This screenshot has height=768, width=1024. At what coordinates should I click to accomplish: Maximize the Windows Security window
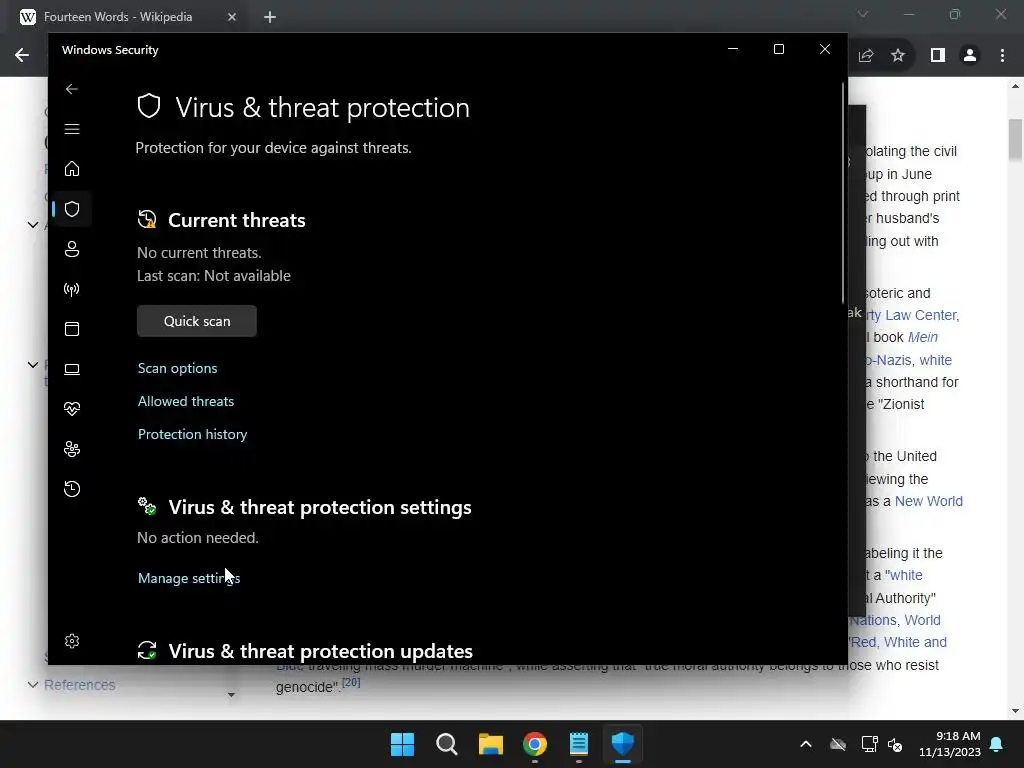point(778,50)
